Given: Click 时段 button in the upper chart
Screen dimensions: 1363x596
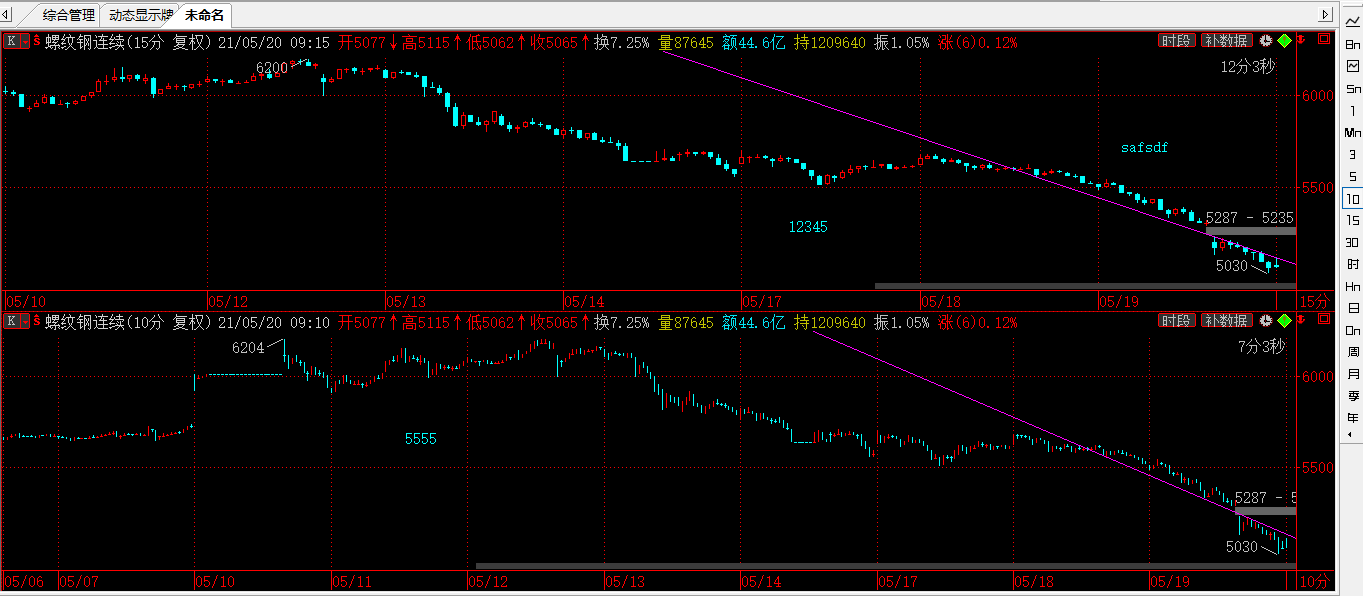Looking at the screenshot, I should tap(1177, 41).
